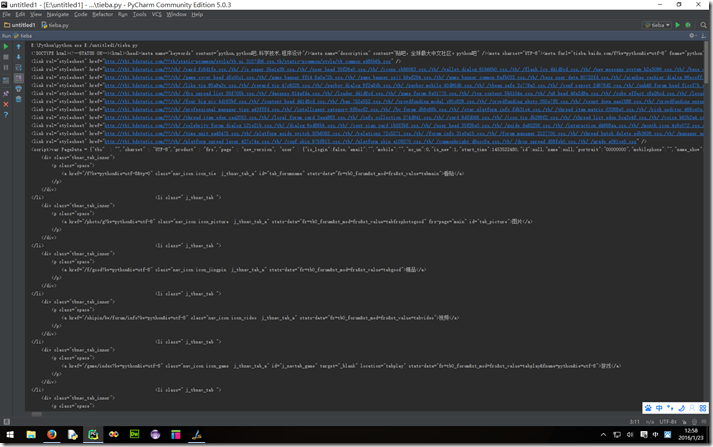Clear all console output with trash icon
The image size is (713, 447).
pos(19,99)
